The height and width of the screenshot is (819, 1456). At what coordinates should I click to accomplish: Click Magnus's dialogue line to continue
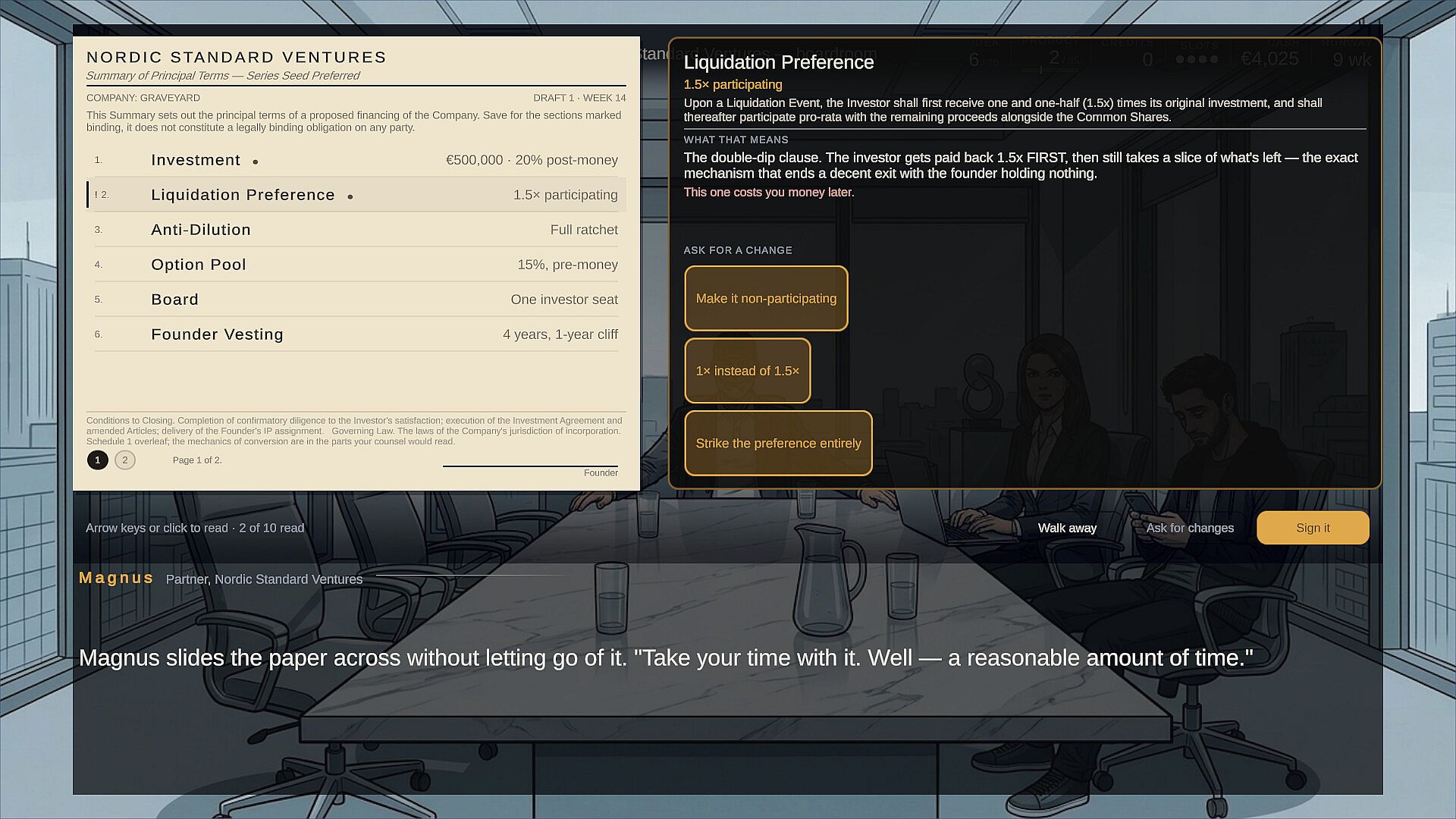coord(666,657)
